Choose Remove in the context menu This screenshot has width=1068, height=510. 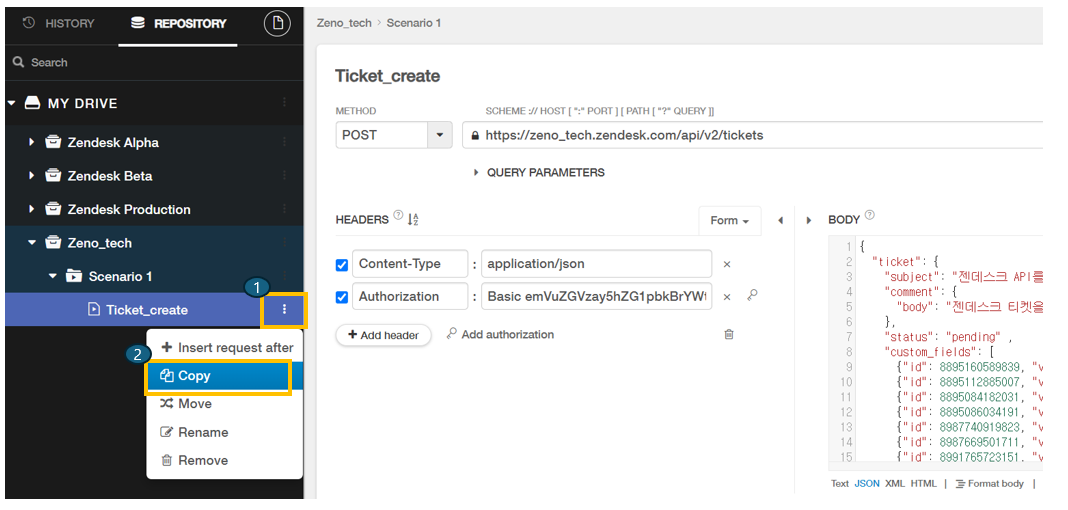click(x=225, y=460)
